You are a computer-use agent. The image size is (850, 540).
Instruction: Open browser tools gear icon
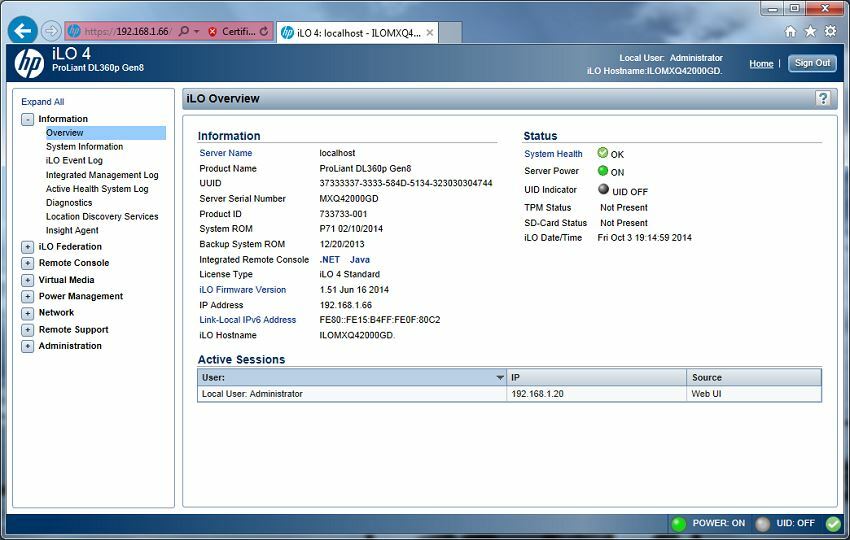(830, 31)
